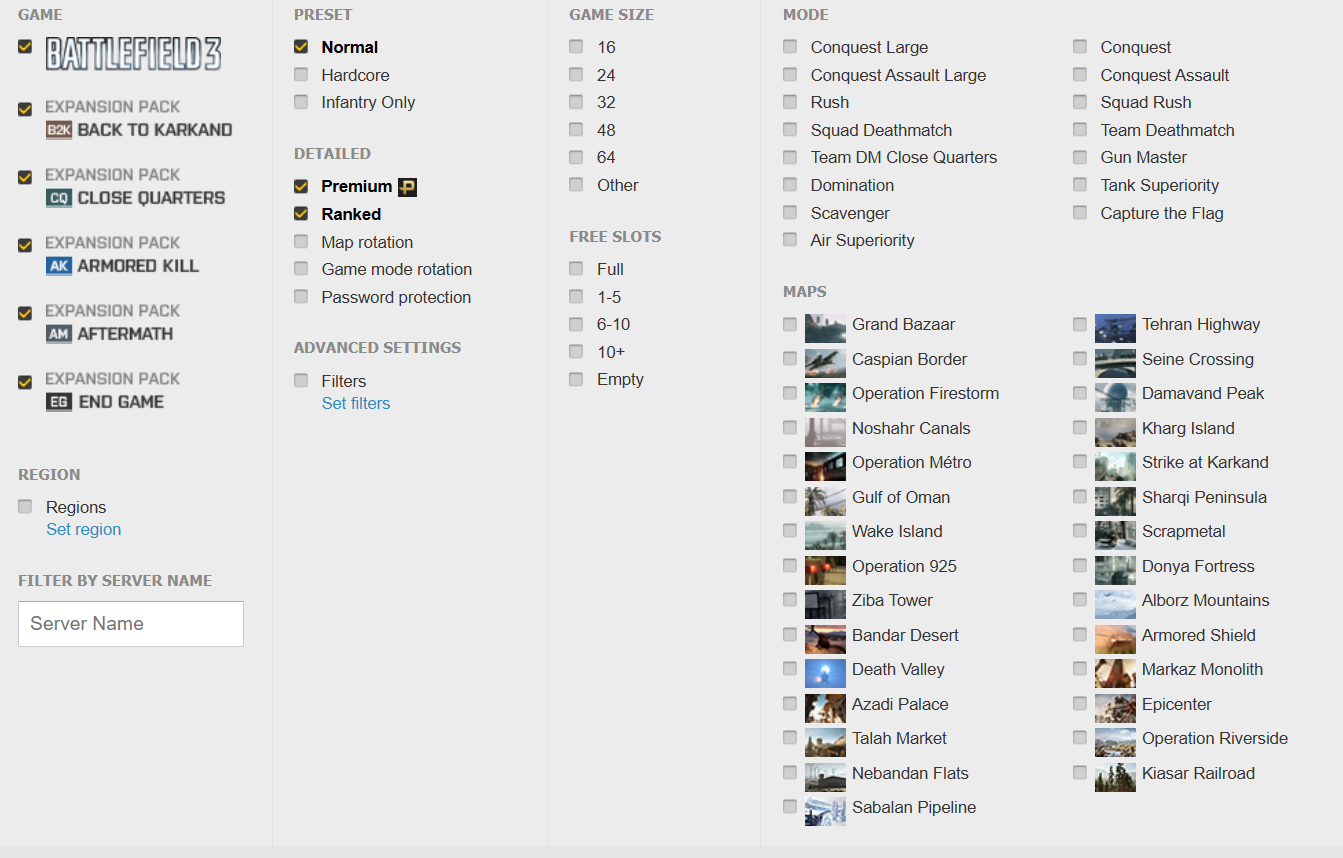The width and height of the screenshot is (1343, 858).
Task: Click the Gun Master mode label
Action: [1144, 158]
